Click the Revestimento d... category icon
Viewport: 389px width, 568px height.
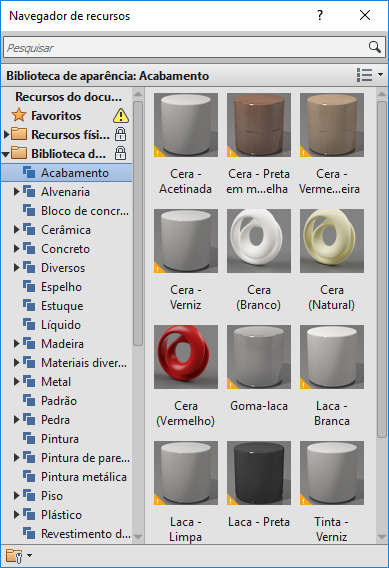pos(29,534)
